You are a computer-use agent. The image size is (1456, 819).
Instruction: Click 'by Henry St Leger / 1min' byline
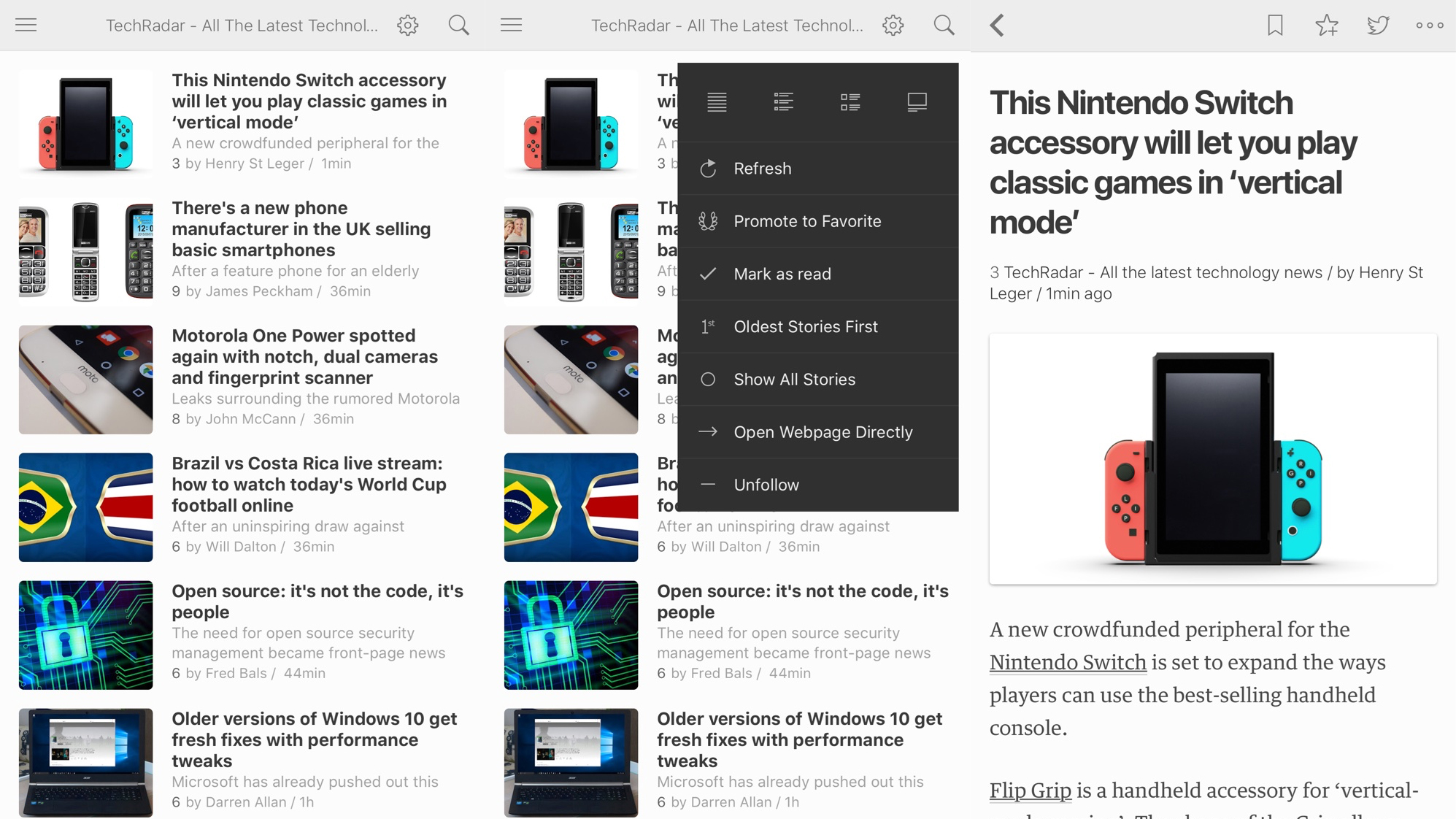click(x=269, y=164)
